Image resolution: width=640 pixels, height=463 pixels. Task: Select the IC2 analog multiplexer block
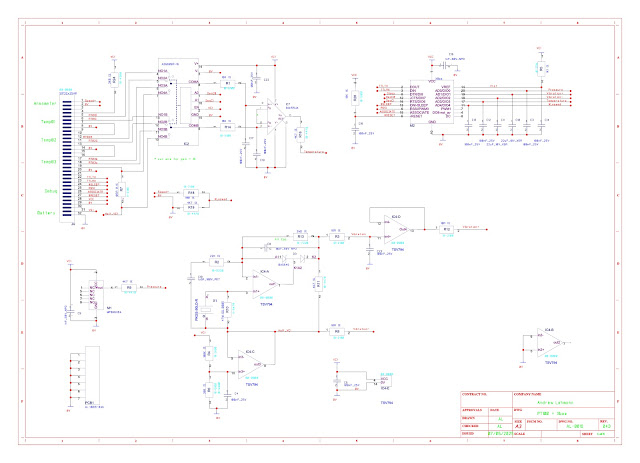tap(179, 102)
